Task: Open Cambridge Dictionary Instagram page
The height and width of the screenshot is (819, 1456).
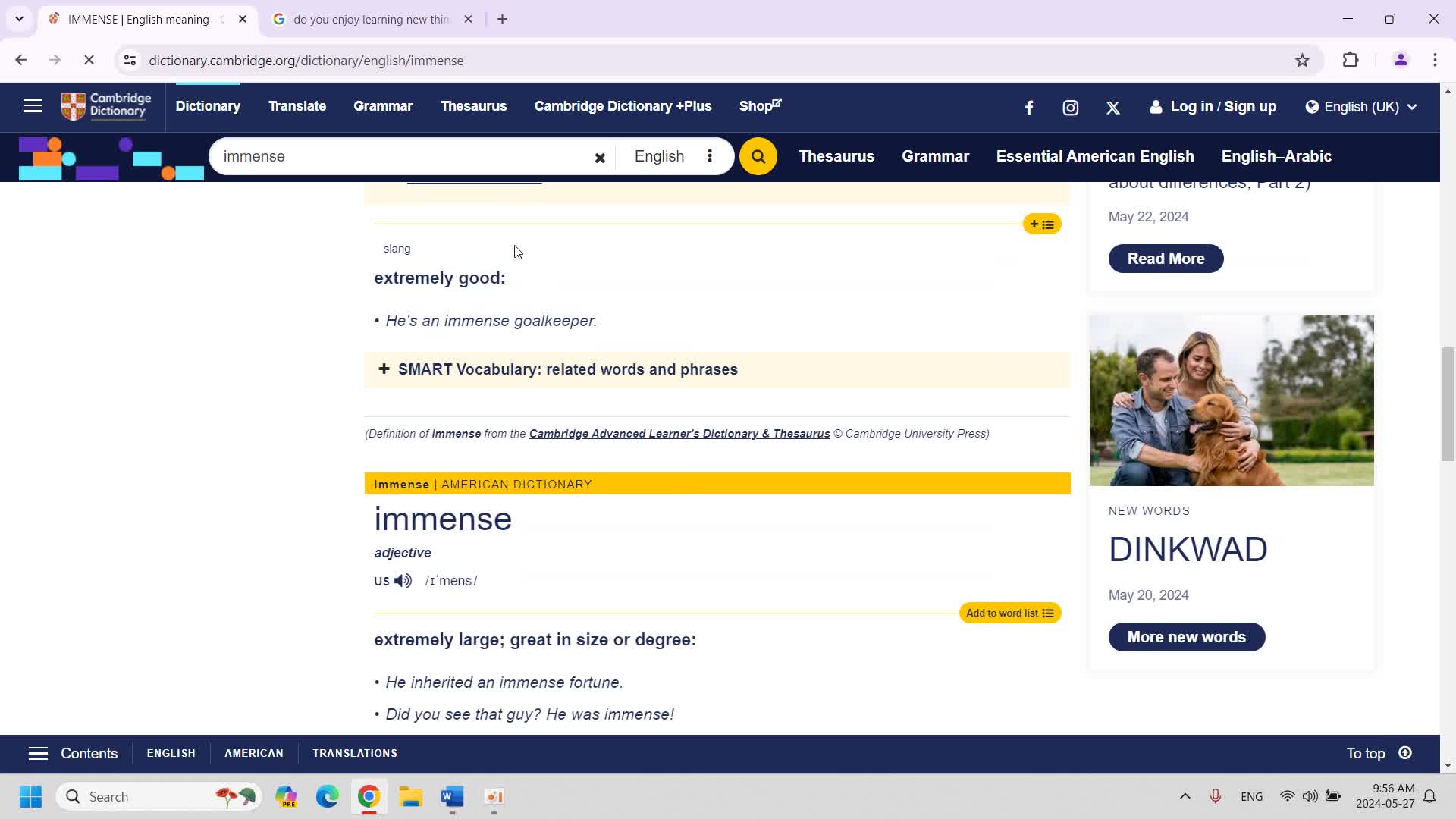Action: [x=1070, y=108]
